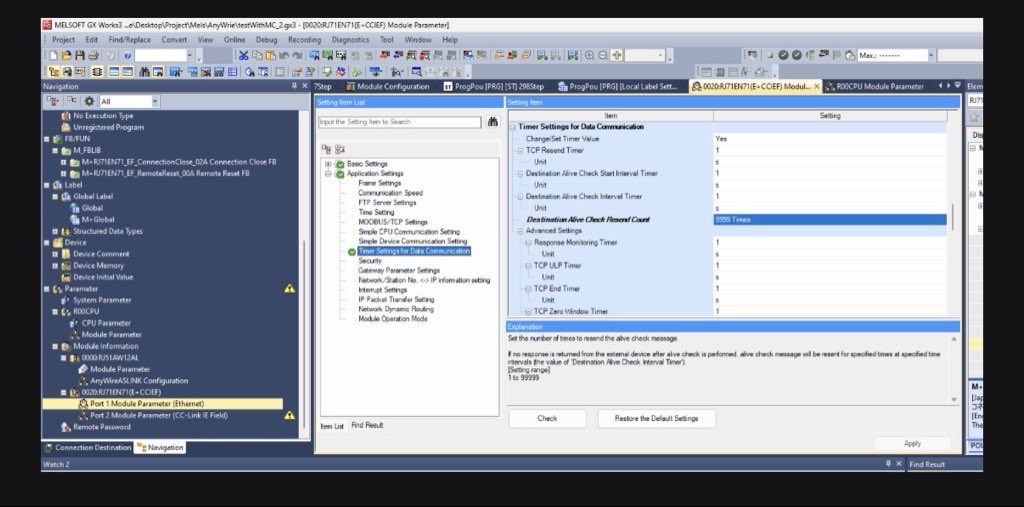
Task: Click the binoculars icon in second toolbar
Action: pyautogui.click(x=144, y=72)
